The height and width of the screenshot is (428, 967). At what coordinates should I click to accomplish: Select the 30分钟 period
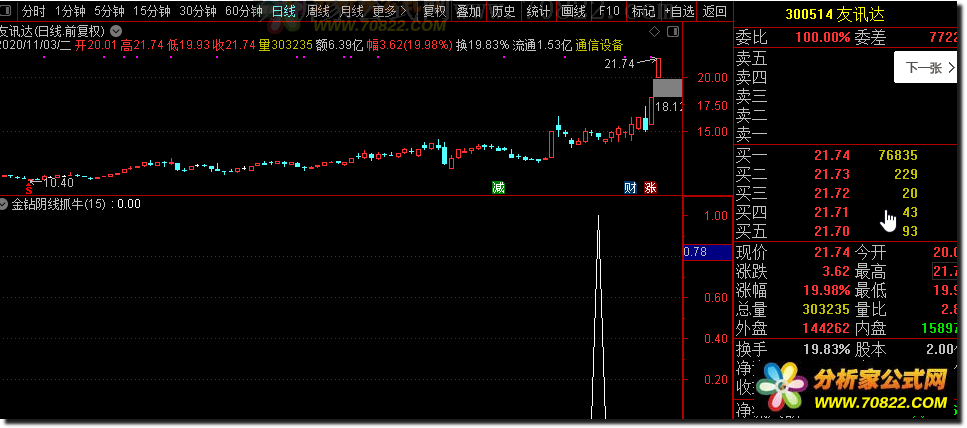pos(198,10)
